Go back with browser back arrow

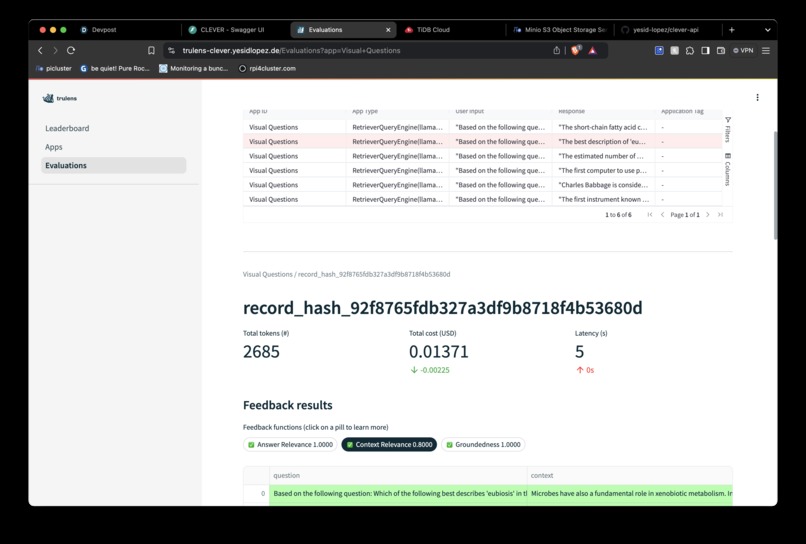[40, 50]
